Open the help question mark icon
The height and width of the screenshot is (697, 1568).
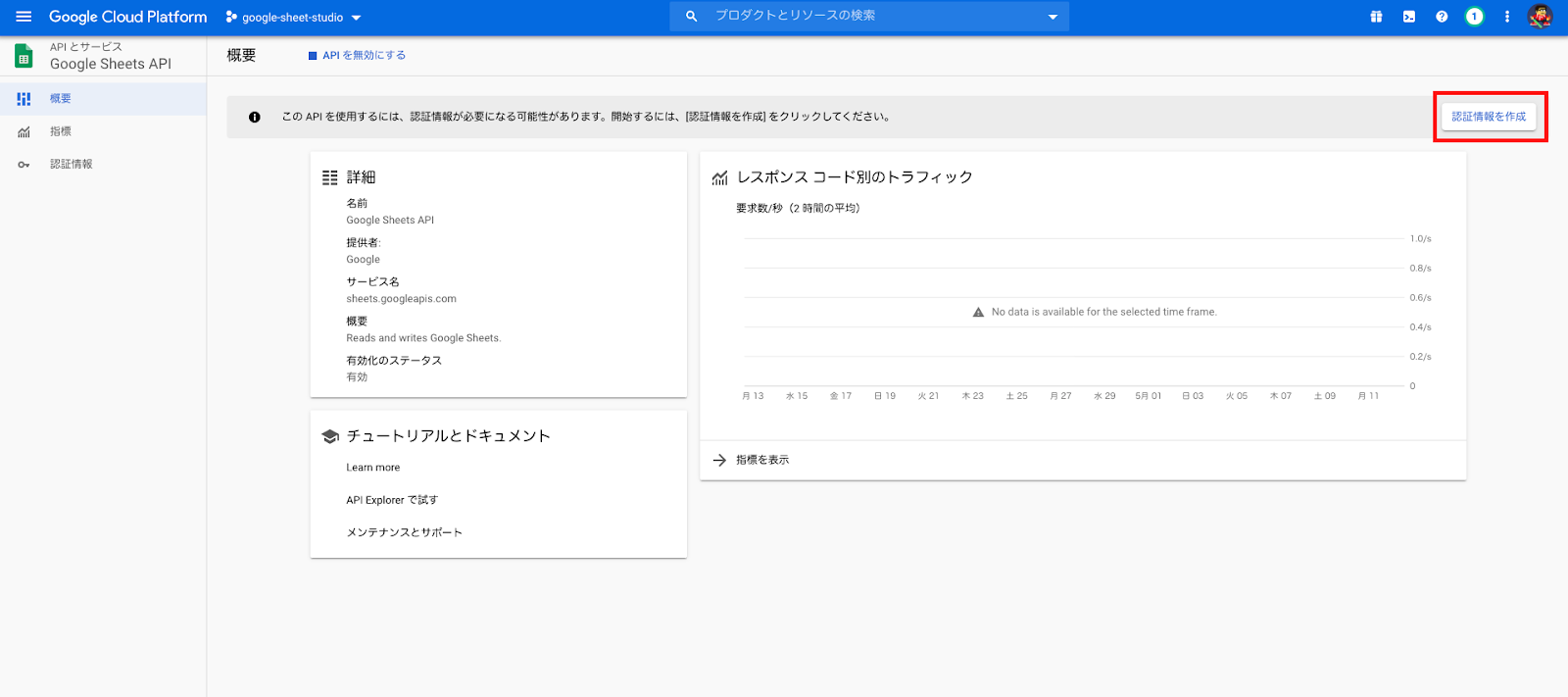click(x=1442, y=17)
